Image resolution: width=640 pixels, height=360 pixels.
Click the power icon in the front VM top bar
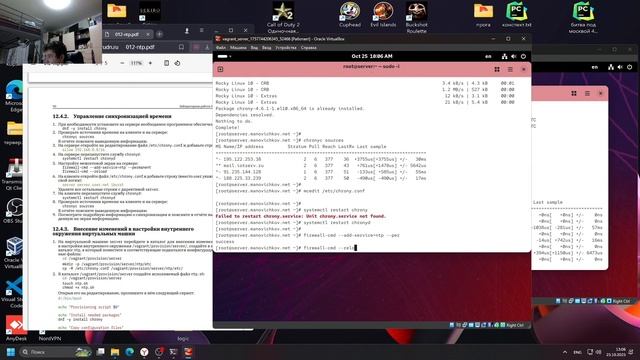523,56
